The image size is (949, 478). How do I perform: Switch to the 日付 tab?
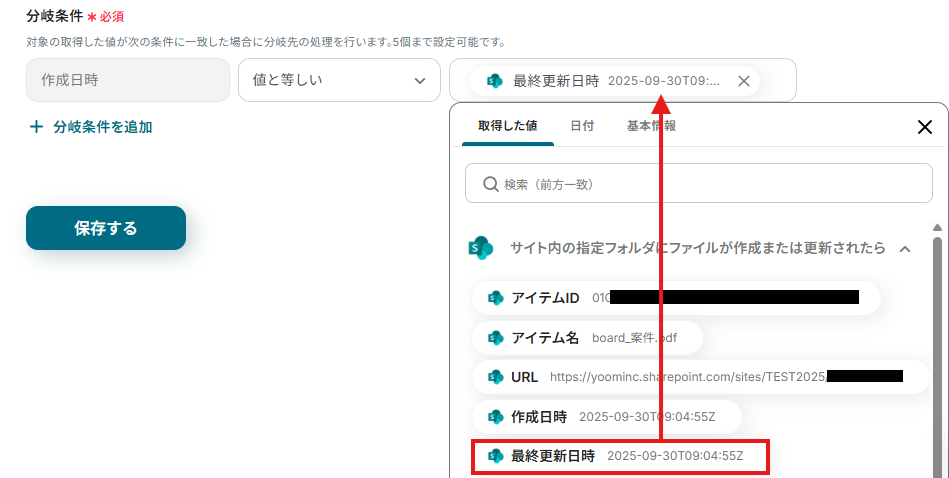[x=582, y=126]
